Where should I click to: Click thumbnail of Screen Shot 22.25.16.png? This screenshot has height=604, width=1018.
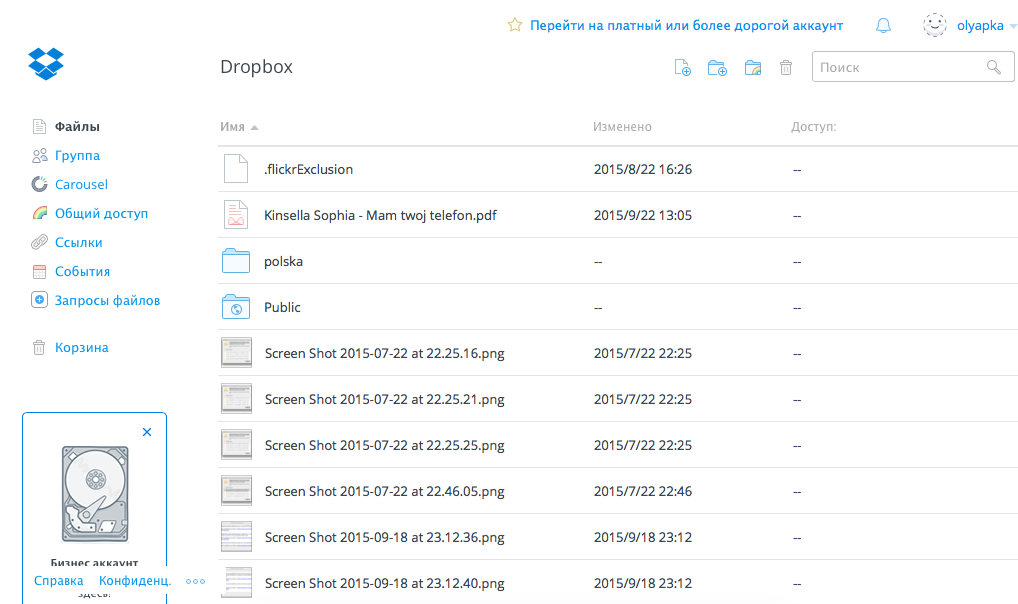click(x=236, y=353)
